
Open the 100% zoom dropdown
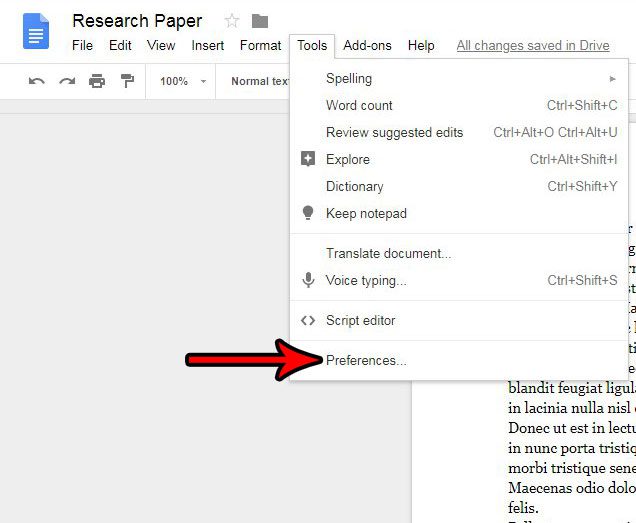click(182, 81)
